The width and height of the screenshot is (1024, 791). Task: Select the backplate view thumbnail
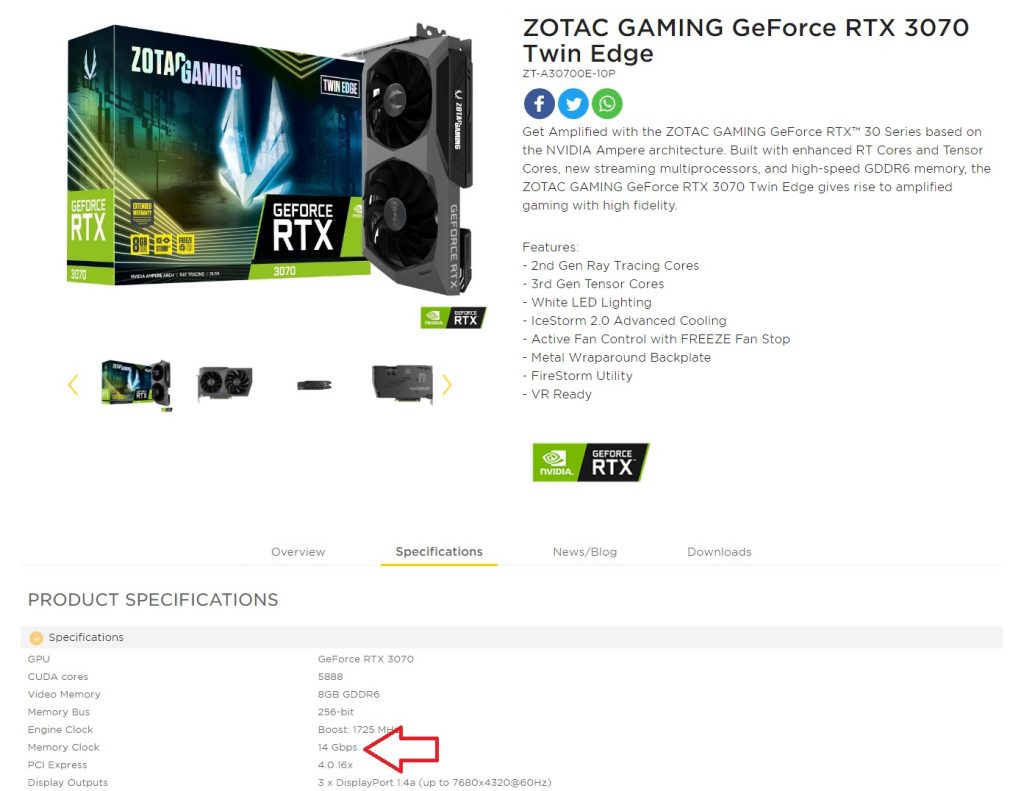[x=402, y=383]
